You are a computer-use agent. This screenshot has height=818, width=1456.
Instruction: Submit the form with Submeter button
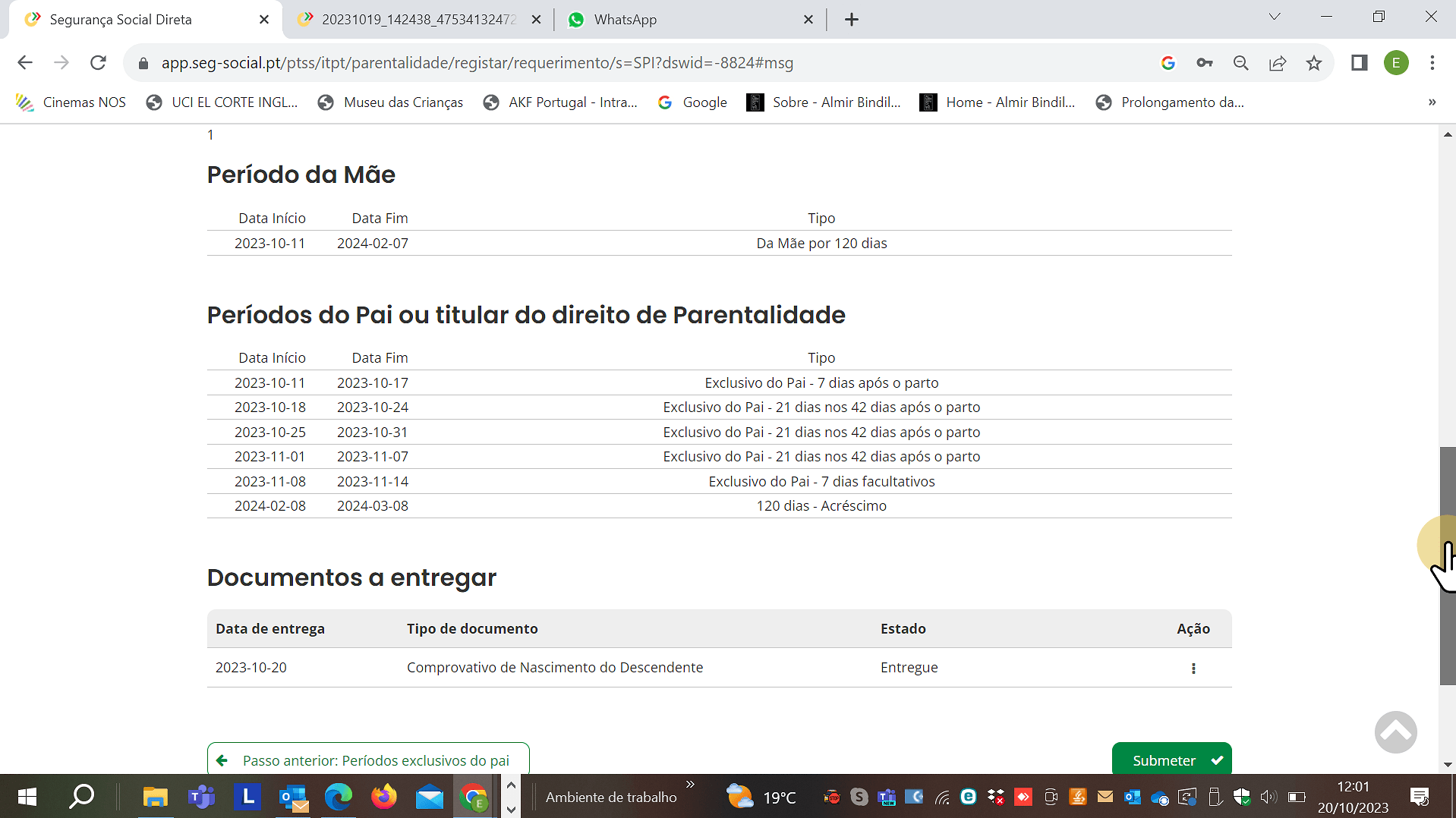click(x=1171, y=760)
